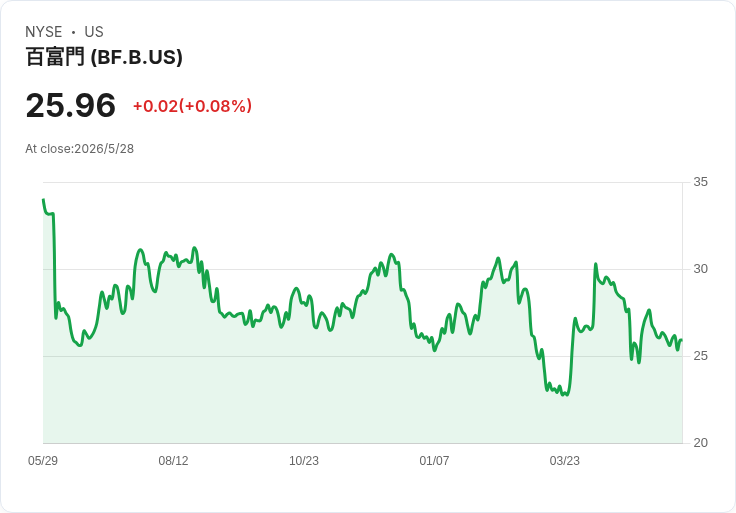Click the 01/07 date axis label

tap(434, 460)
